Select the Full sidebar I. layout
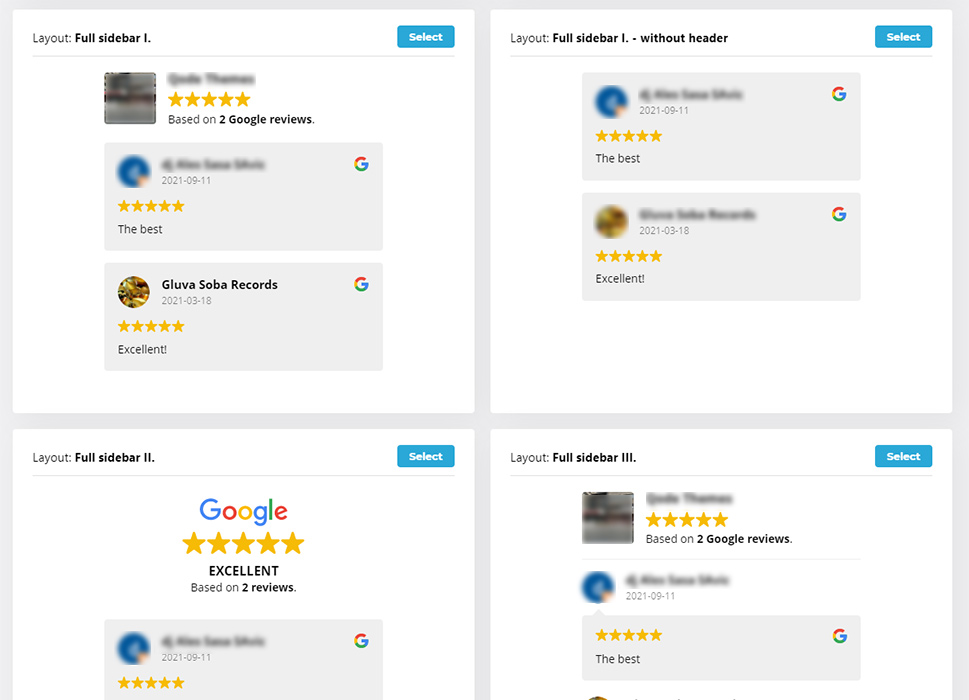The width and height of the screenshot is (969, 700). point(425,36)
